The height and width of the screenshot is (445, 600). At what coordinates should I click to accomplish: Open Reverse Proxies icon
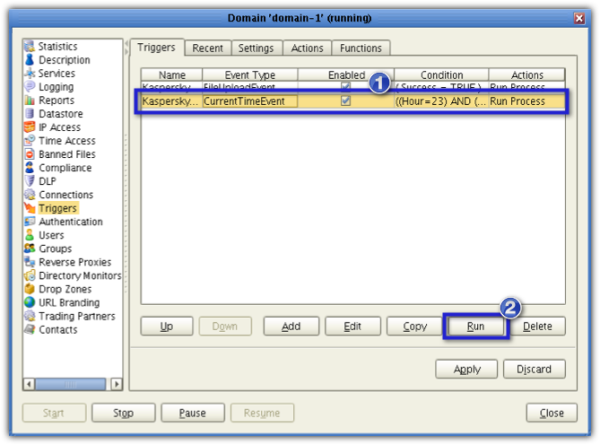(x=30, y=262)
